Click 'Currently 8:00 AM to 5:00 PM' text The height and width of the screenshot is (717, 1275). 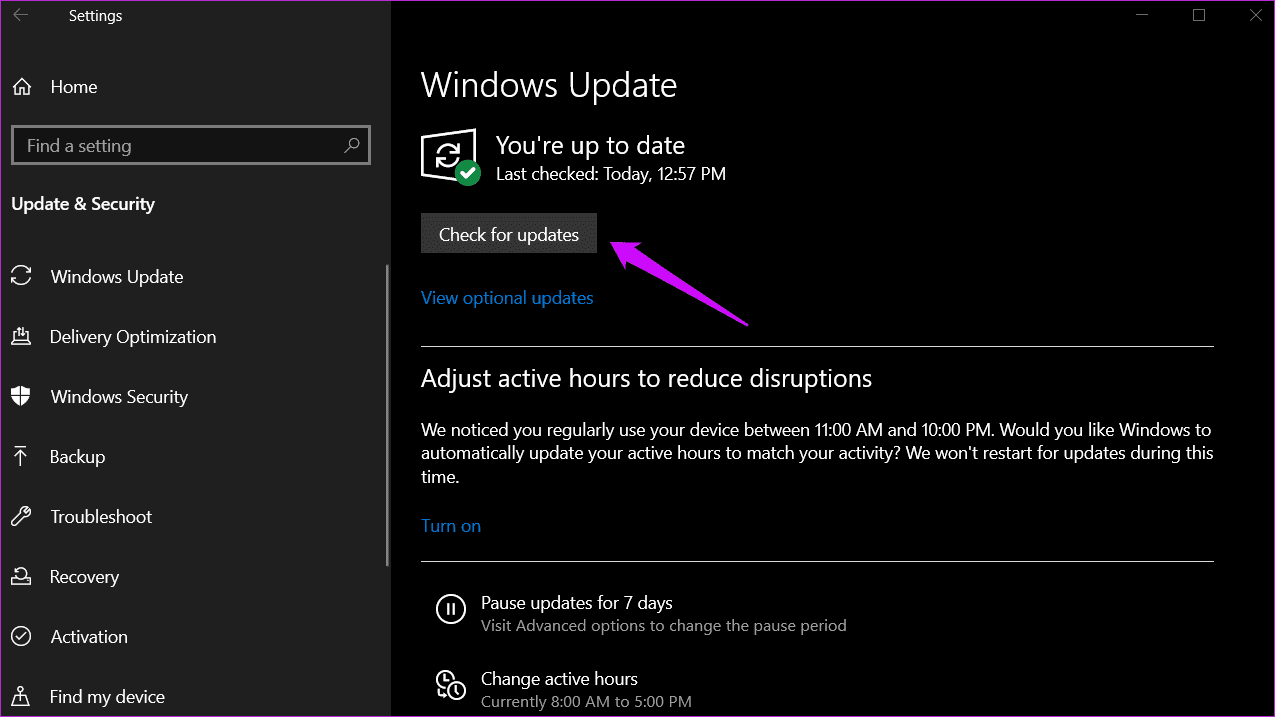pos(586,702)
